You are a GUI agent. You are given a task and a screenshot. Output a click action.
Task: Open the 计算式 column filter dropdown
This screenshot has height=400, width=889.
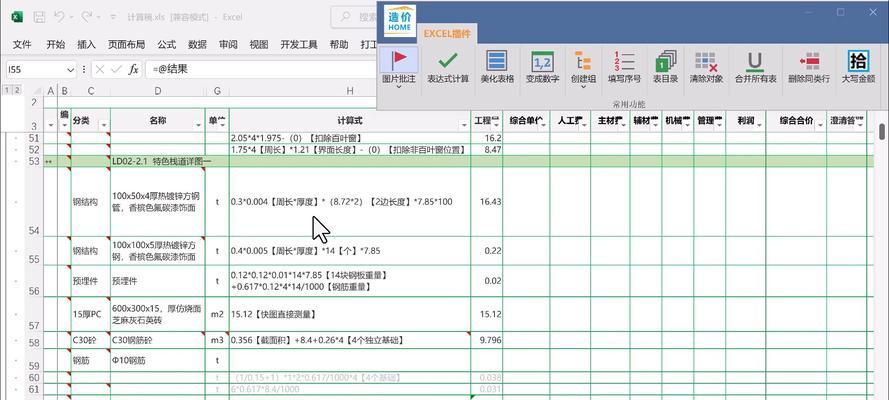click(464, 125)
